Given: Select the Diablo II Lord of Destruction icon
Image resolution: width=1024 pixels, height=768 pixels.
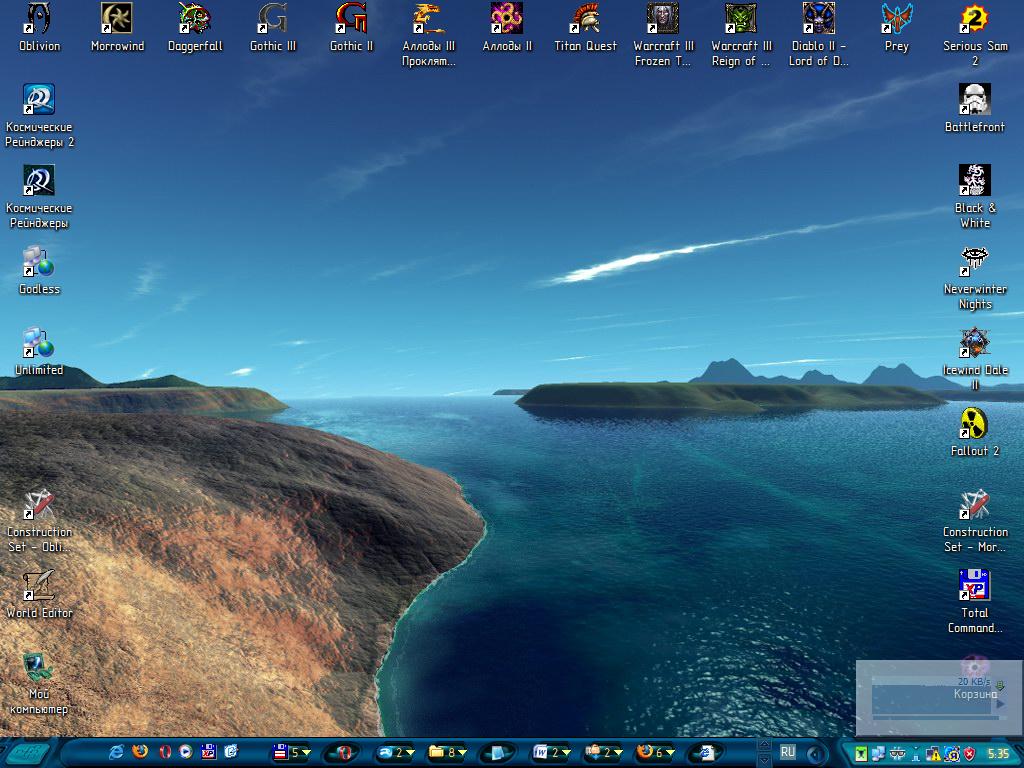Looking at the screenshot, I should [x=818, y=35].
